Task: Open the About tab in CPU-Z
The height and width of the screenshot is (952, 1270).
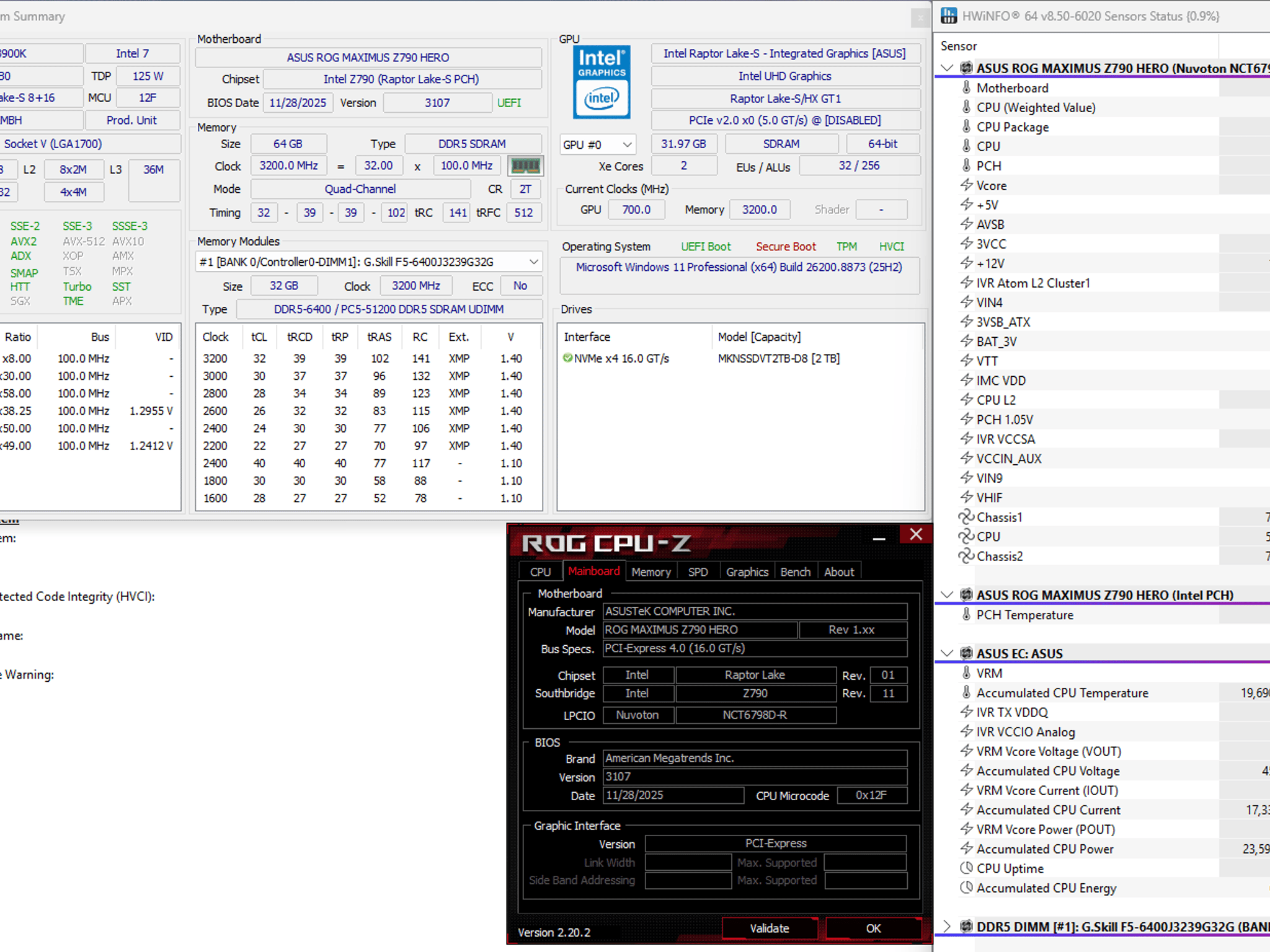Action: pos(839,571)
